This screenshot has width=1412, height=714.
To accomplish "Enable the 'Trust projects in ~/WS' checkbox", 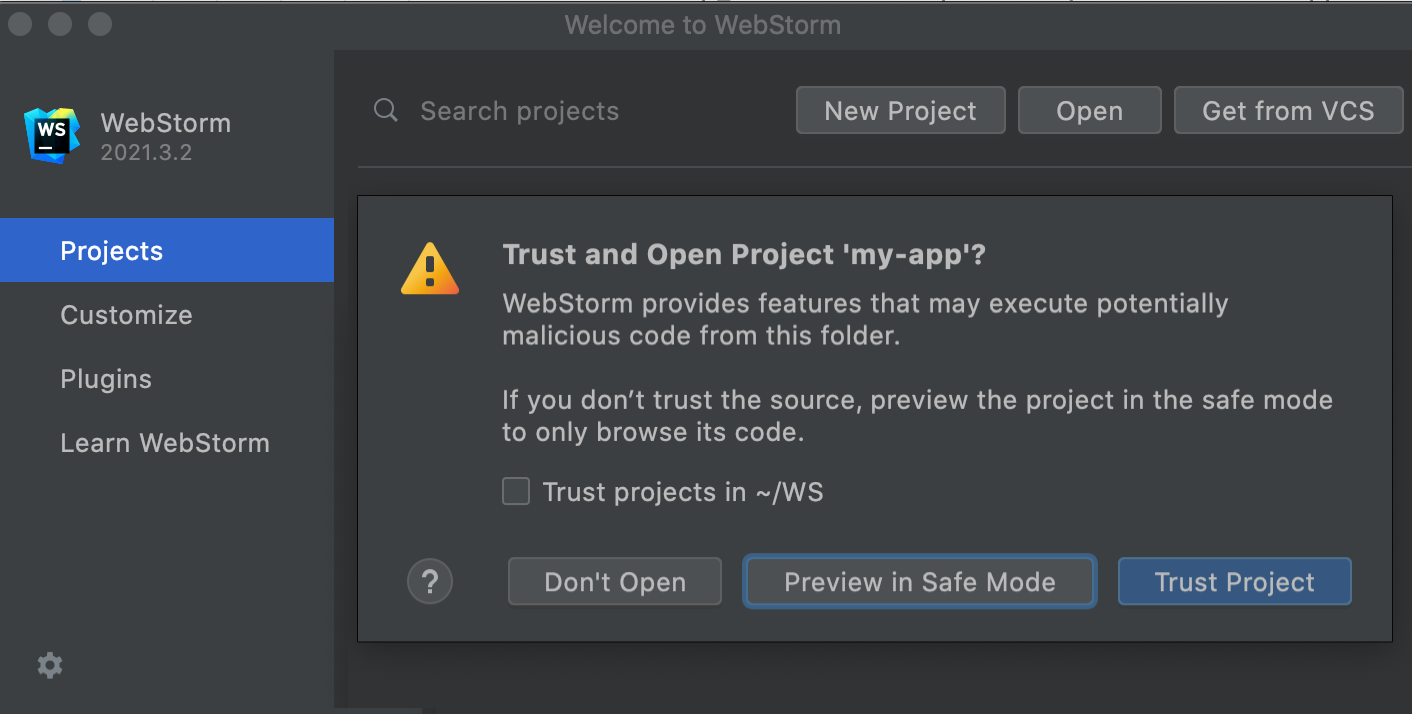I will pyautogui.click(x=516, y=492).
